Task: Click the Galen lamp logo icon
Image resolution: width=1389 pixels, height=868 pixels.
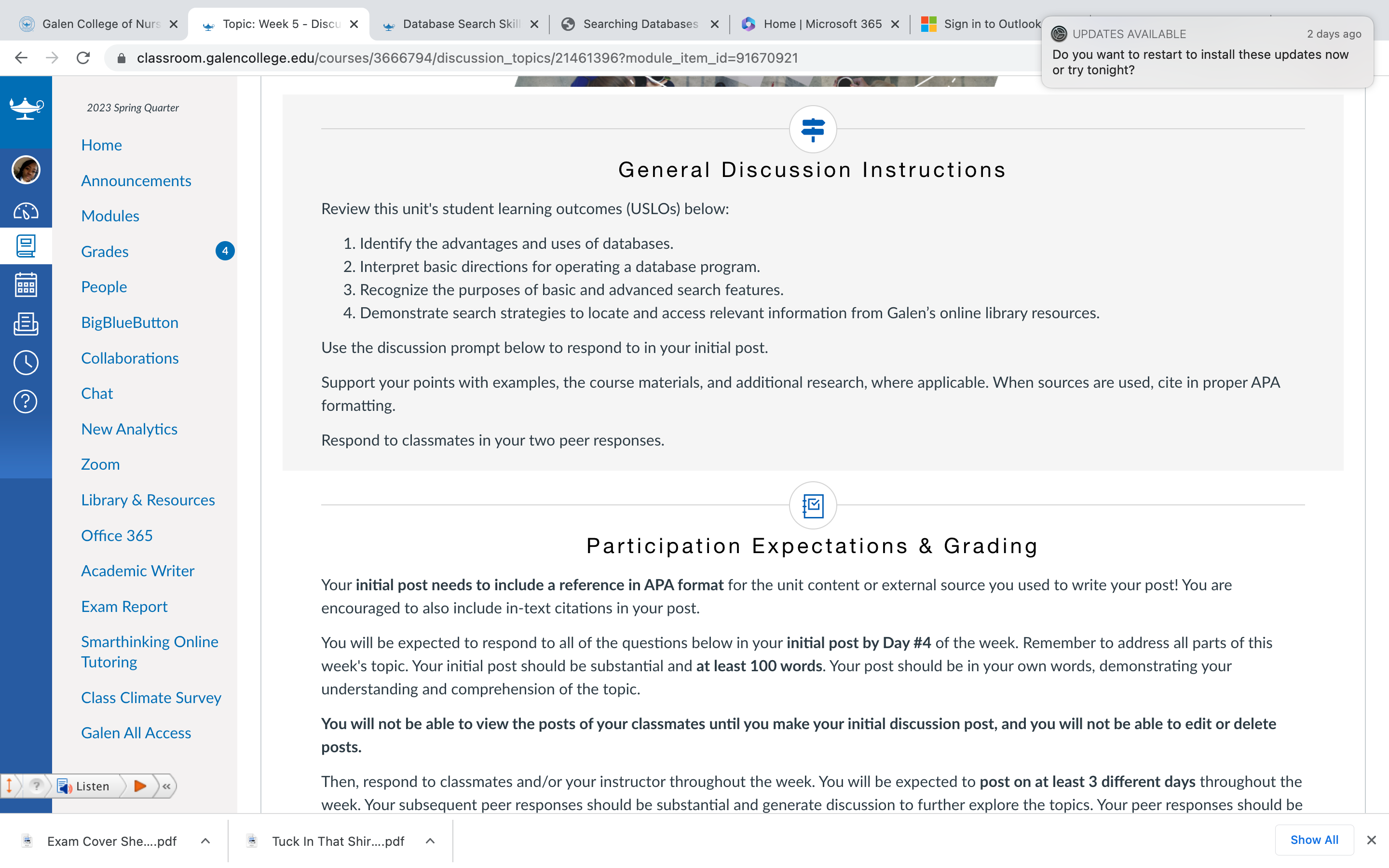Action: click(x=26, y=108)
